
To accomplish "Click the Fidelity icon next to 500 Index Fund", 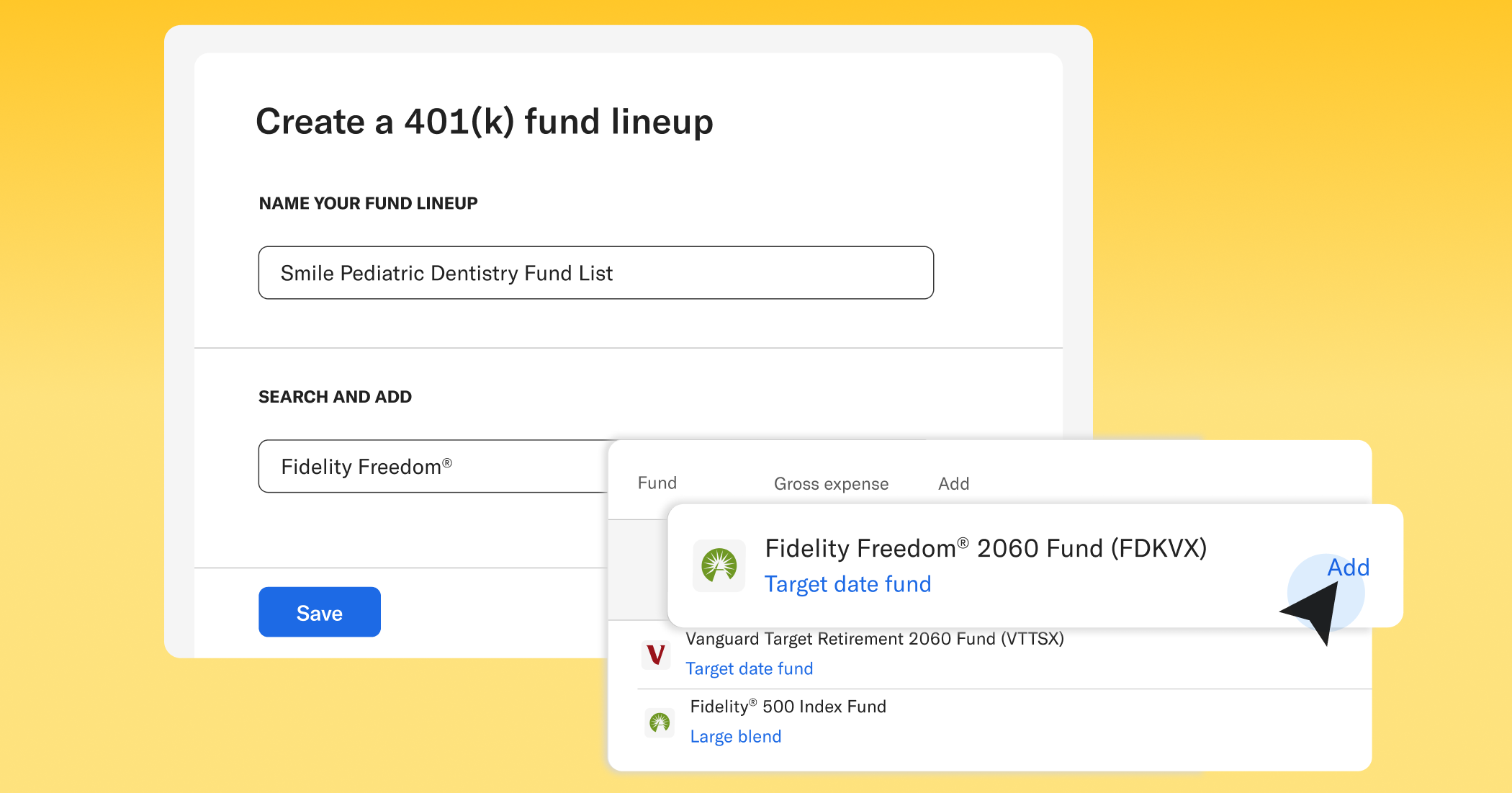I will tap(659, 722).
